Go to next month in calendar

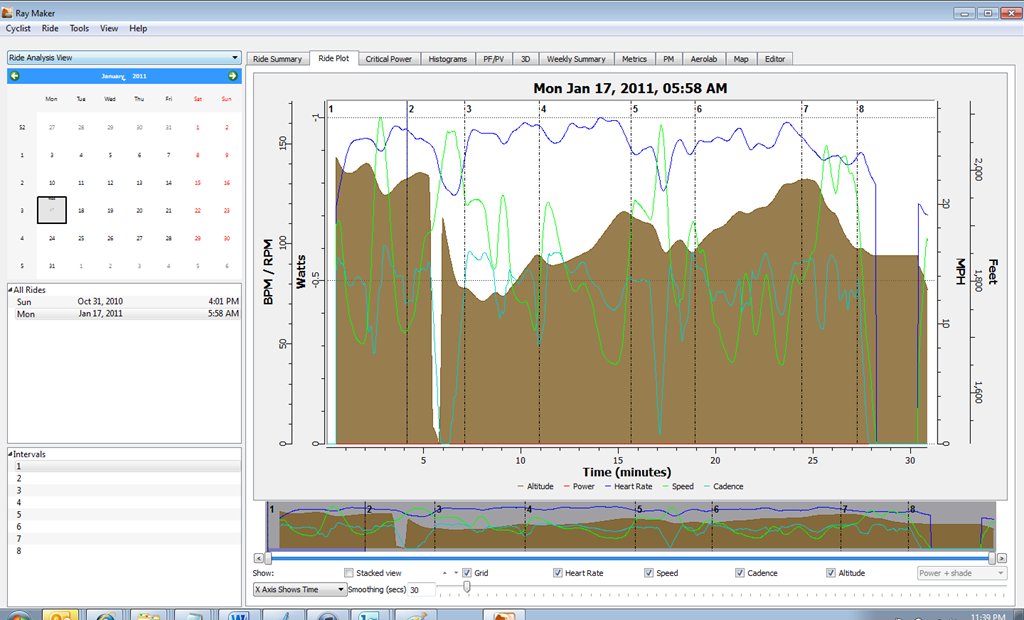[232, 76]
